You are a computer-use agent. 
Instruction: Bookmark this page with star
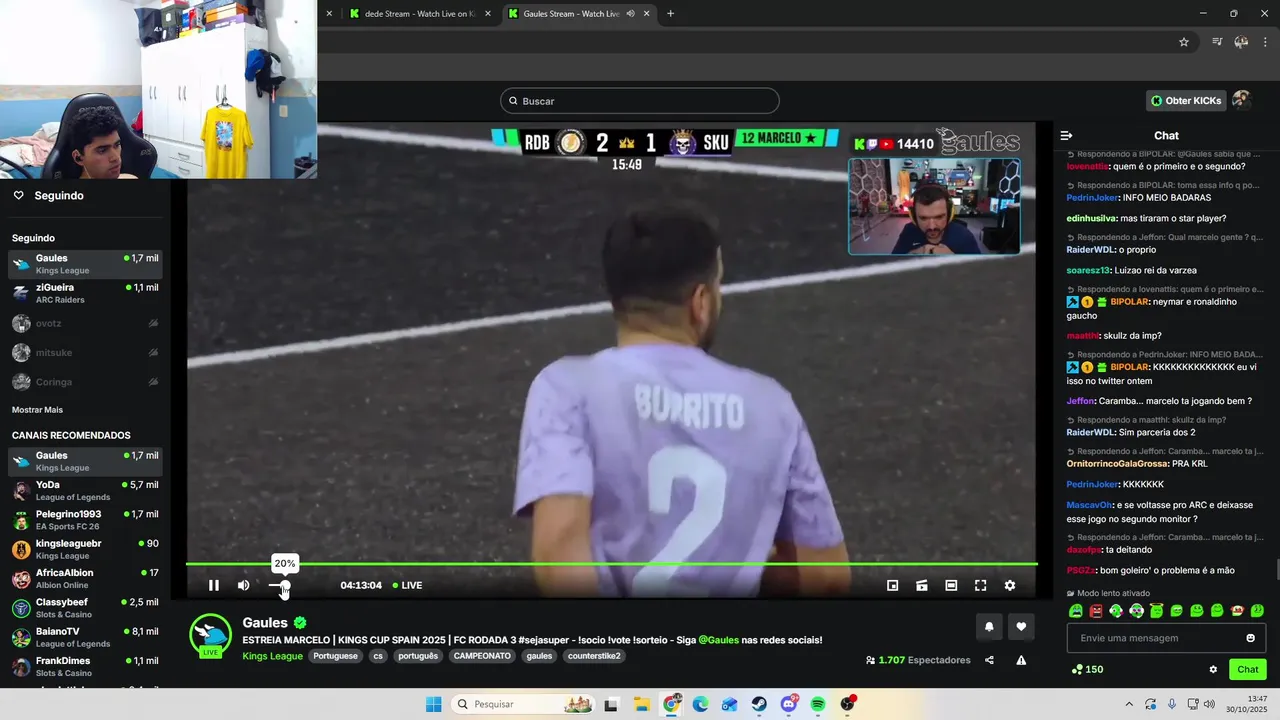coord(1184,42)
